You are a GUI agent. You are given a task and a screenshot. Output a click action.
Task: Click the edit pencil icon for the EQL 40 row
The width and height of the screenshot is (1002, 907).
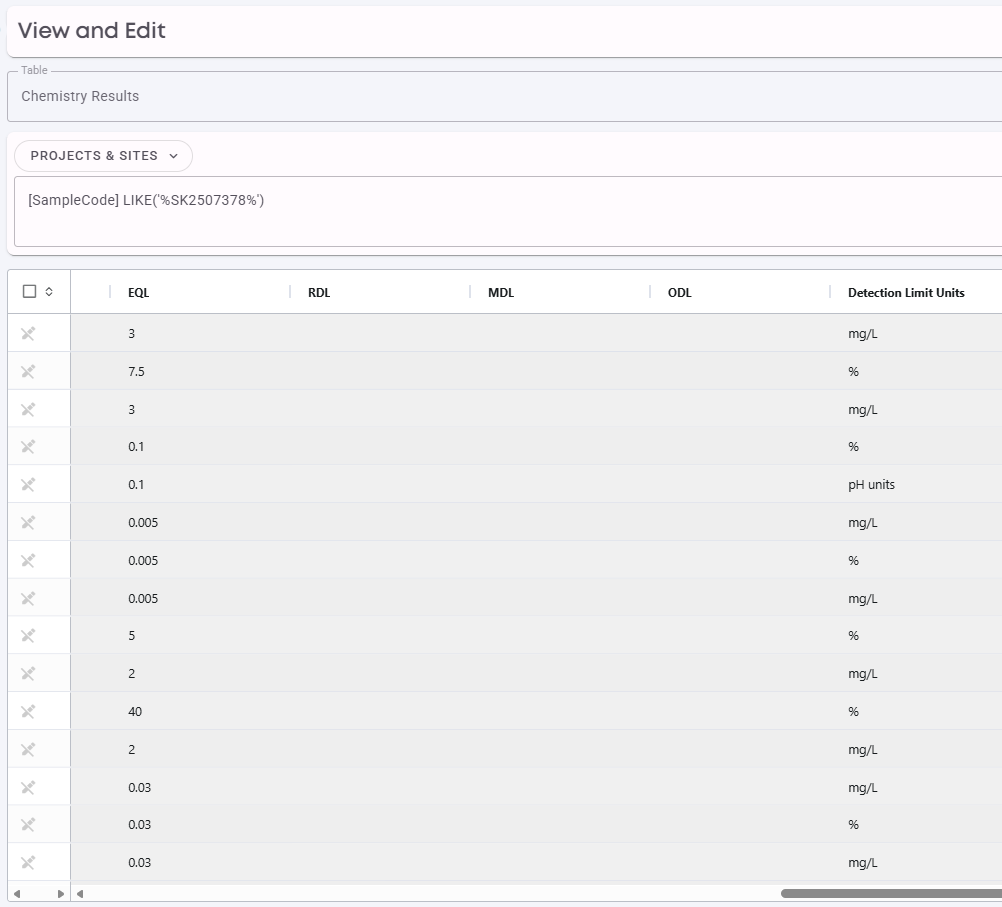(x=28, y=711)
